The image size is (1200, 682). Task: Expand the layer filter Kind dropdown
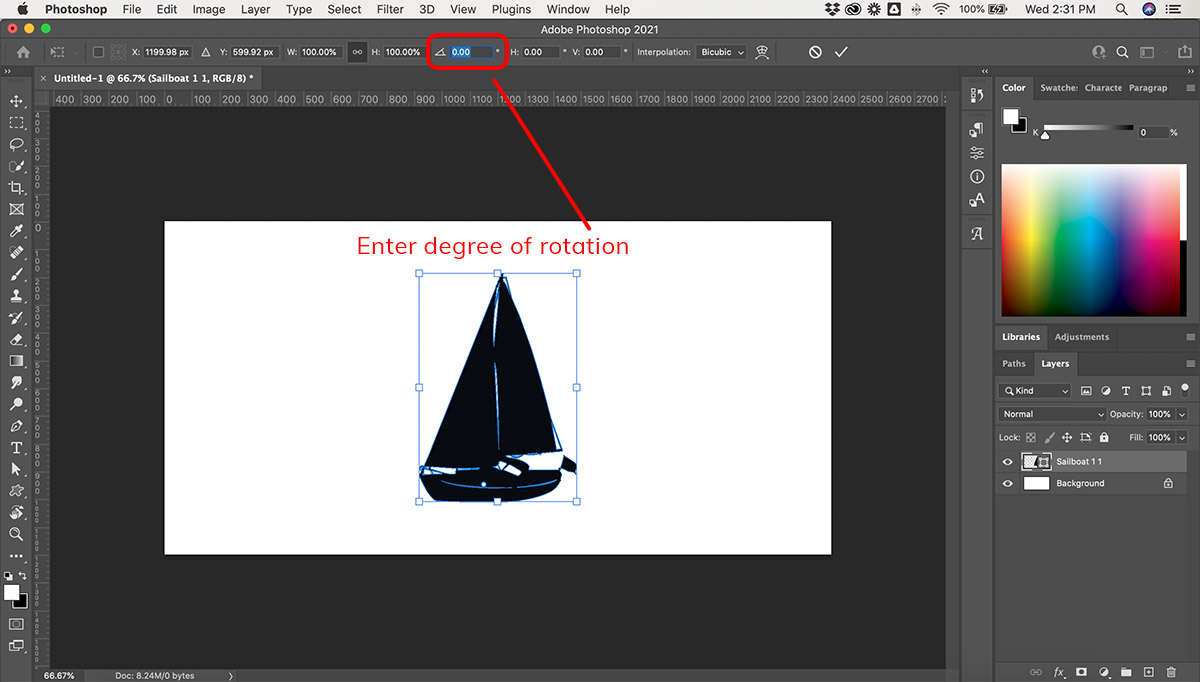pyautogui.click(x=1035, y=391)
